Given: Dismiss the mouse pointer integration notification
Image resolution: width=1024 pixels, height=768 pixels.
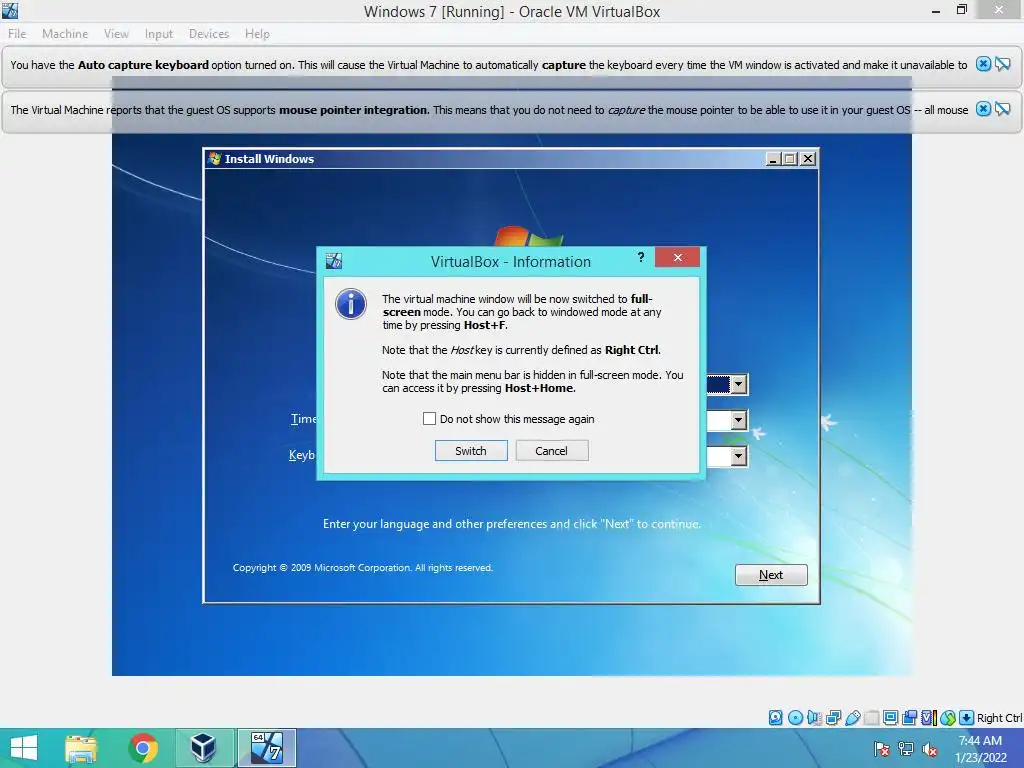Looking at the screenshot, I should pyautogui.click(x=983, y=109).
